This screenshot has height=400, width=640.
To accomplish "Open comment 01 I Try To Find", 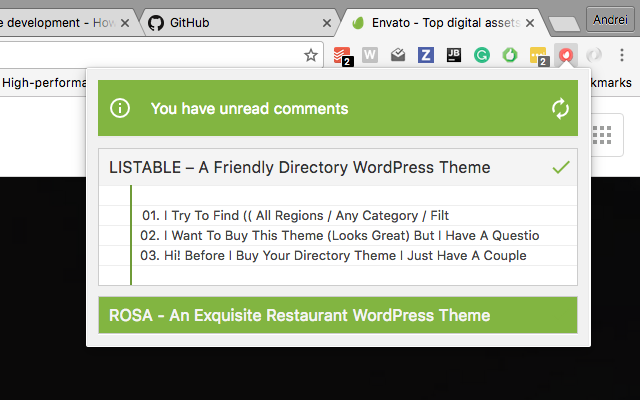I will click(x=296, y=216).
